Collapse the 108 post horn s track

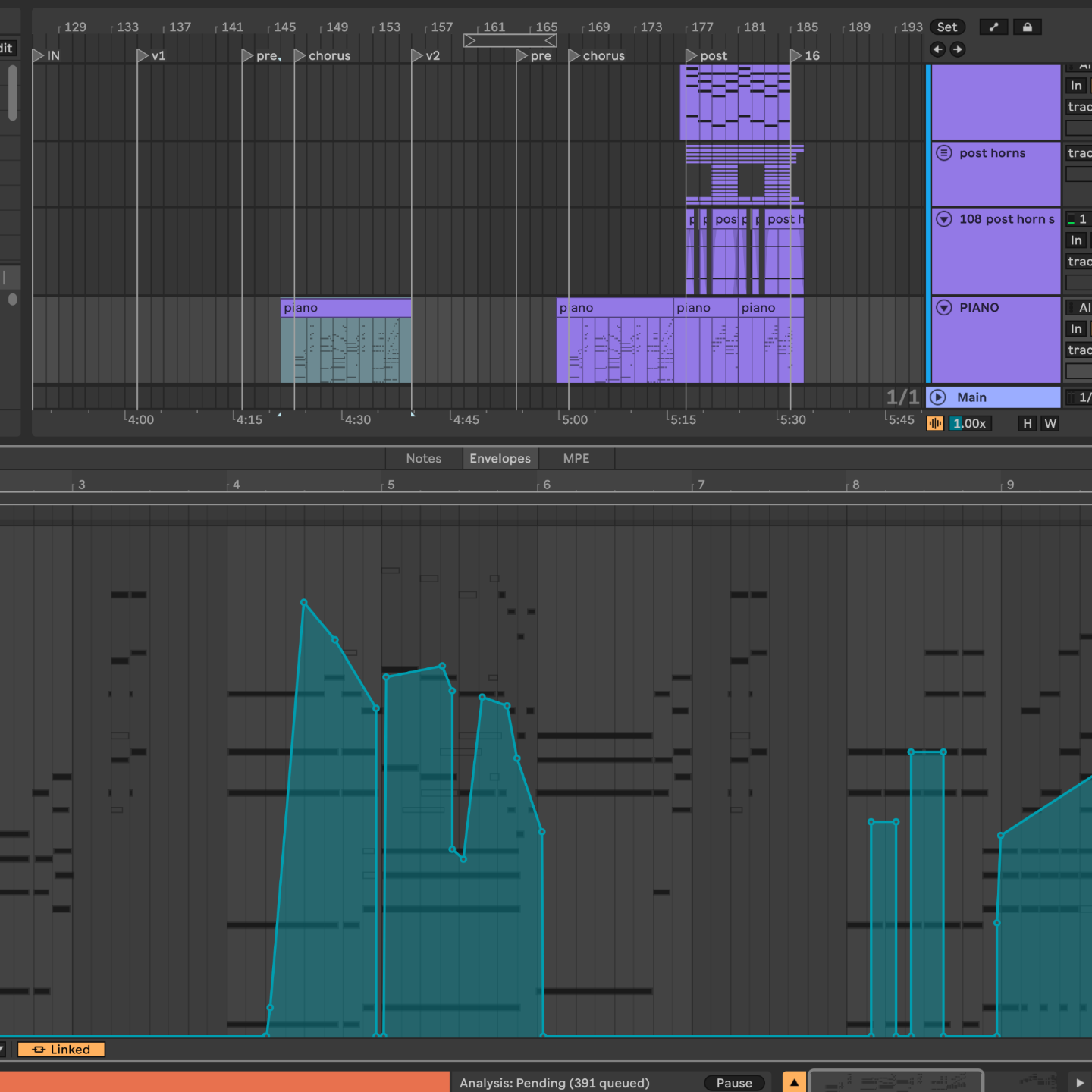tap(944, 219)
